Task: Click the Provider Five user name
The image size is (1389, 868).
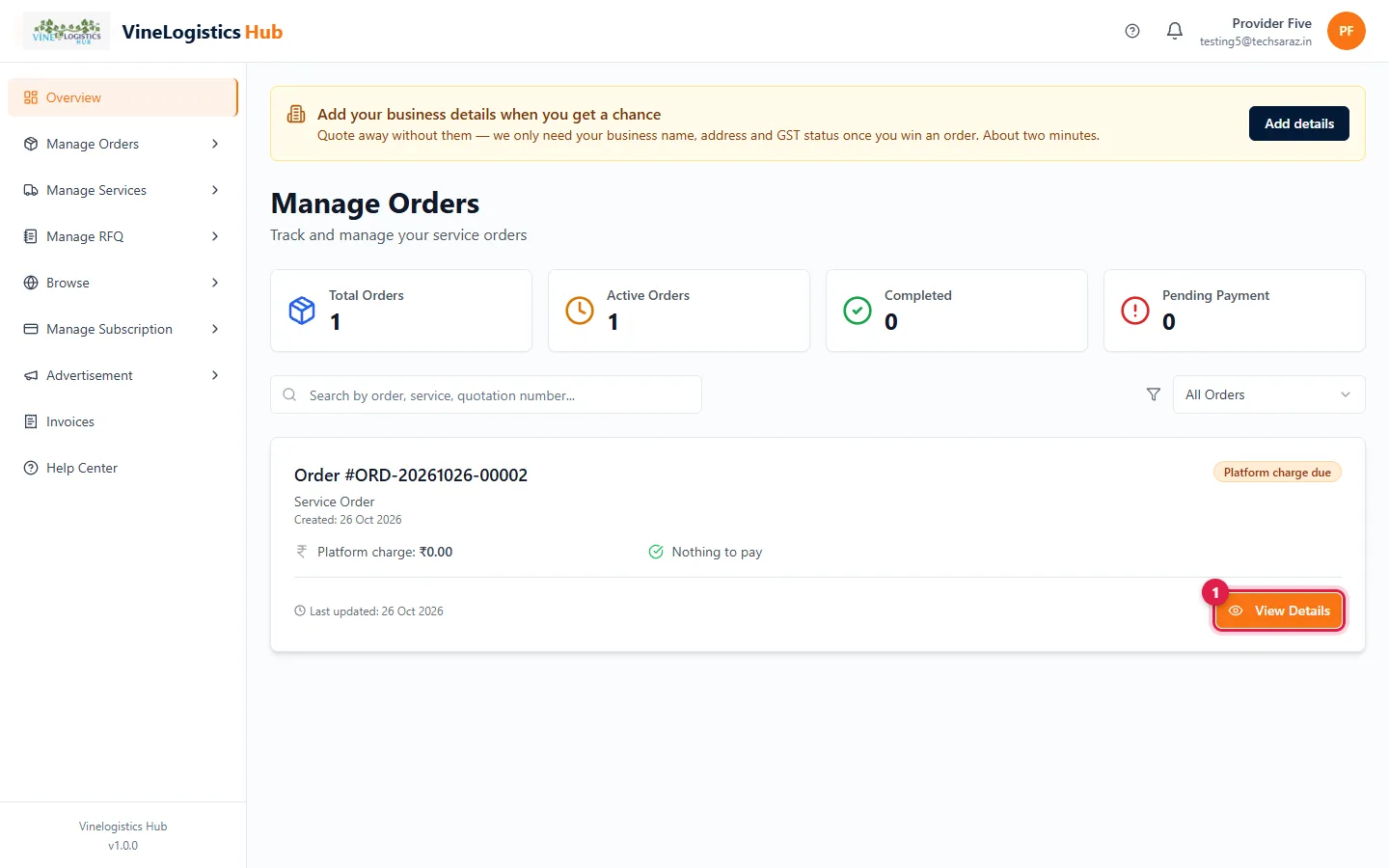Action: coord(1271,23)
